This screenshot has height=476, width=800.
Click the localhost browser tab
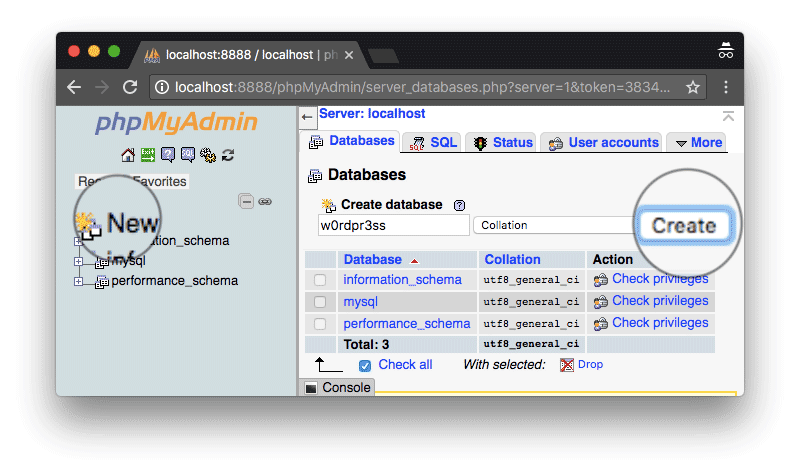pos(250,55)
